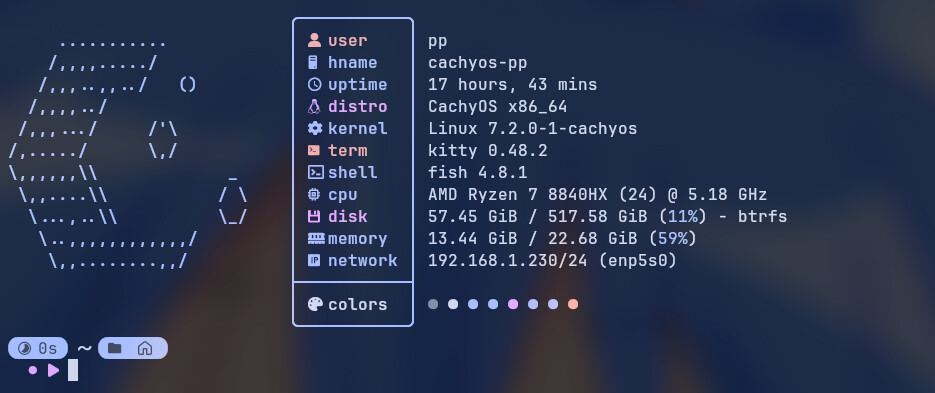Click the disk floppy icon
Screen dimensions: 935x393
pyautogui.click(x=314, y=216)
